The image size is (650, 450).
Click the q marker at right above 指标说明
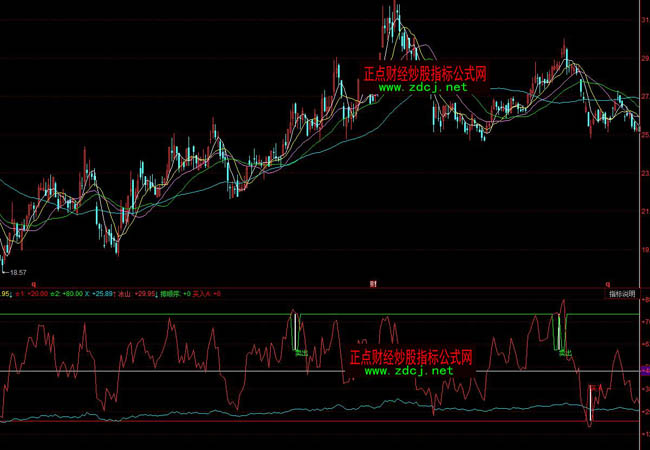click(x=607, y=284)
